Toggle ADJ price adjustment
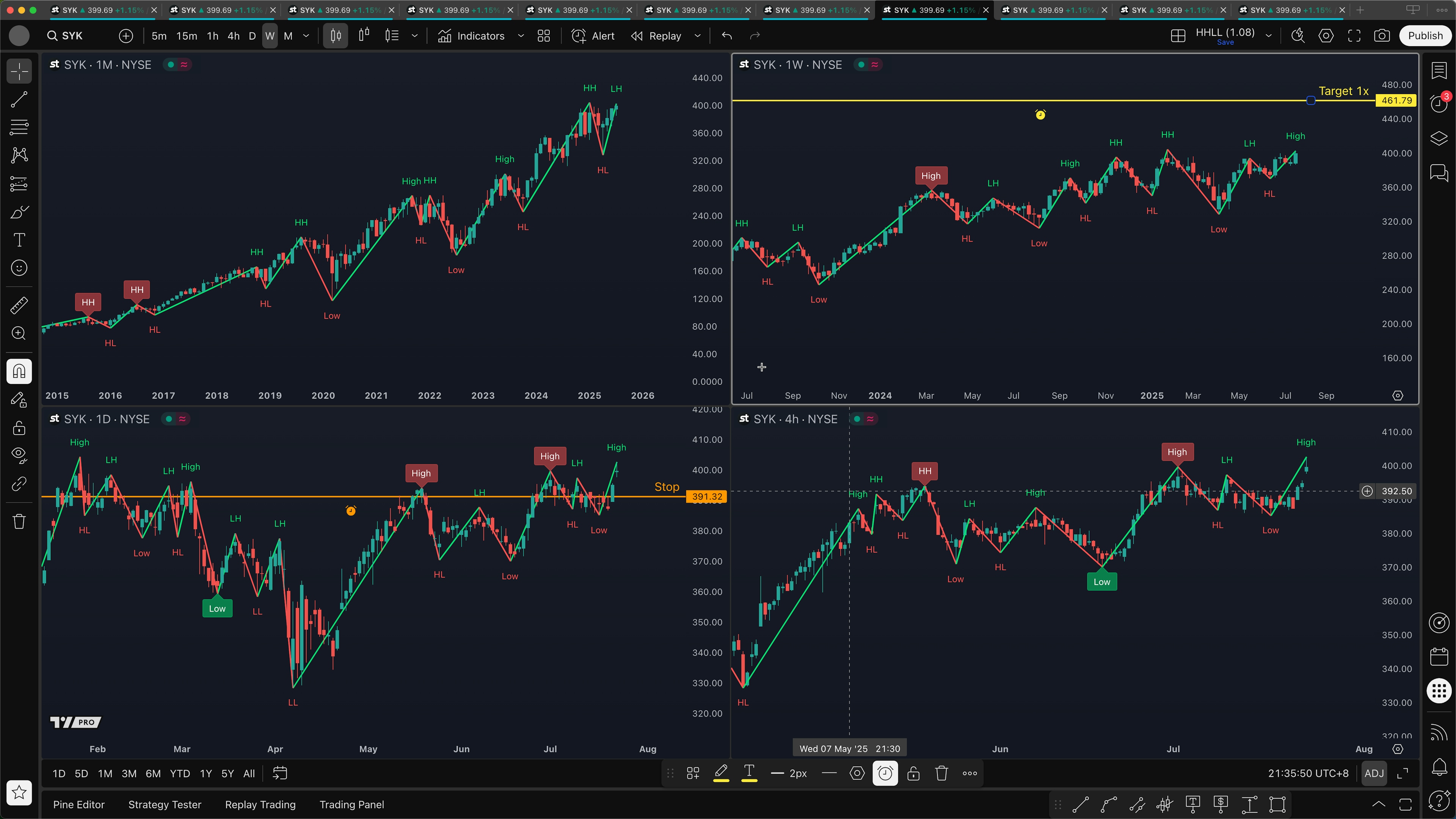Screen dimensions: 1456x819 click(1374, 773)
